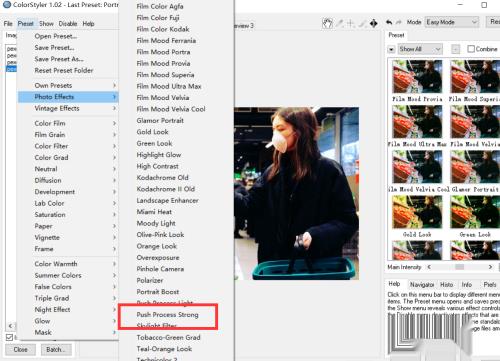The height and width of the screenshot is (361, 500).
Task: Click the greyed eyedropper tool icon
Action: [x=340, y=23]
